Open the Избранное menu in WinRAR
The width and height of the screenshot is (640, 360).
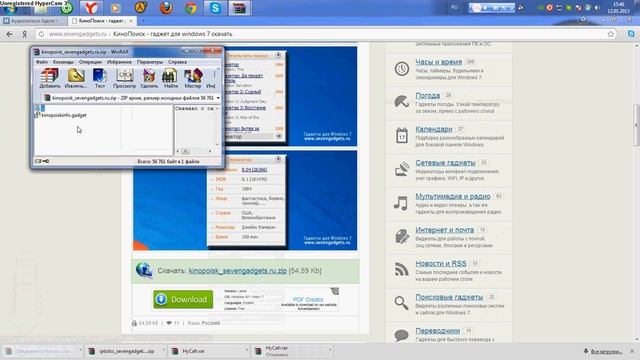(119, 62)
